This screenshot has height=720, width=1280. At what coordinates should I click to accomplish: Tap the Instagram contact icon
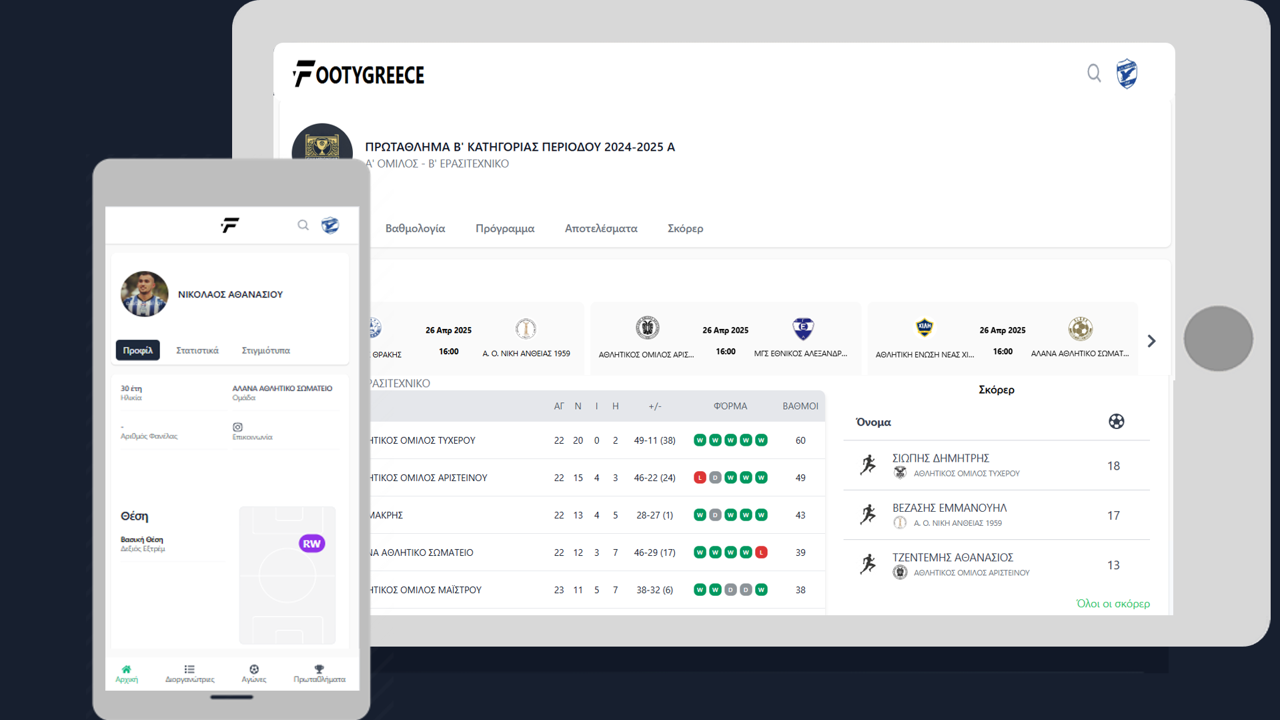[x=238, y=427]
